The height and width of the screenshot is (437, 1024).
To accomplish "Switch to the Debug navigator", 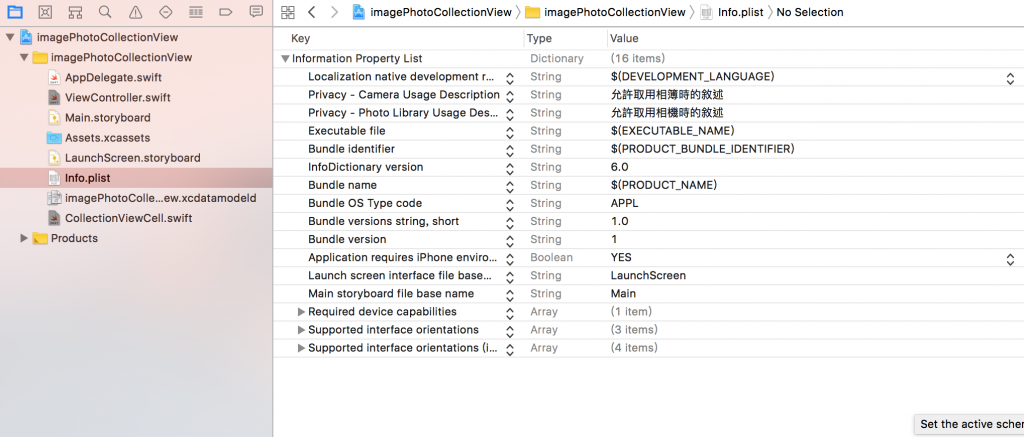I will coord(196,12).
